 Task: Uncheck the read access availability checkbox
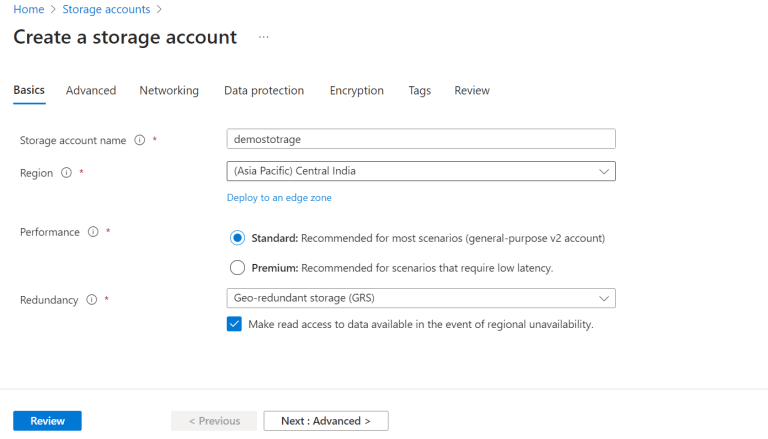[x=234, y=324]
